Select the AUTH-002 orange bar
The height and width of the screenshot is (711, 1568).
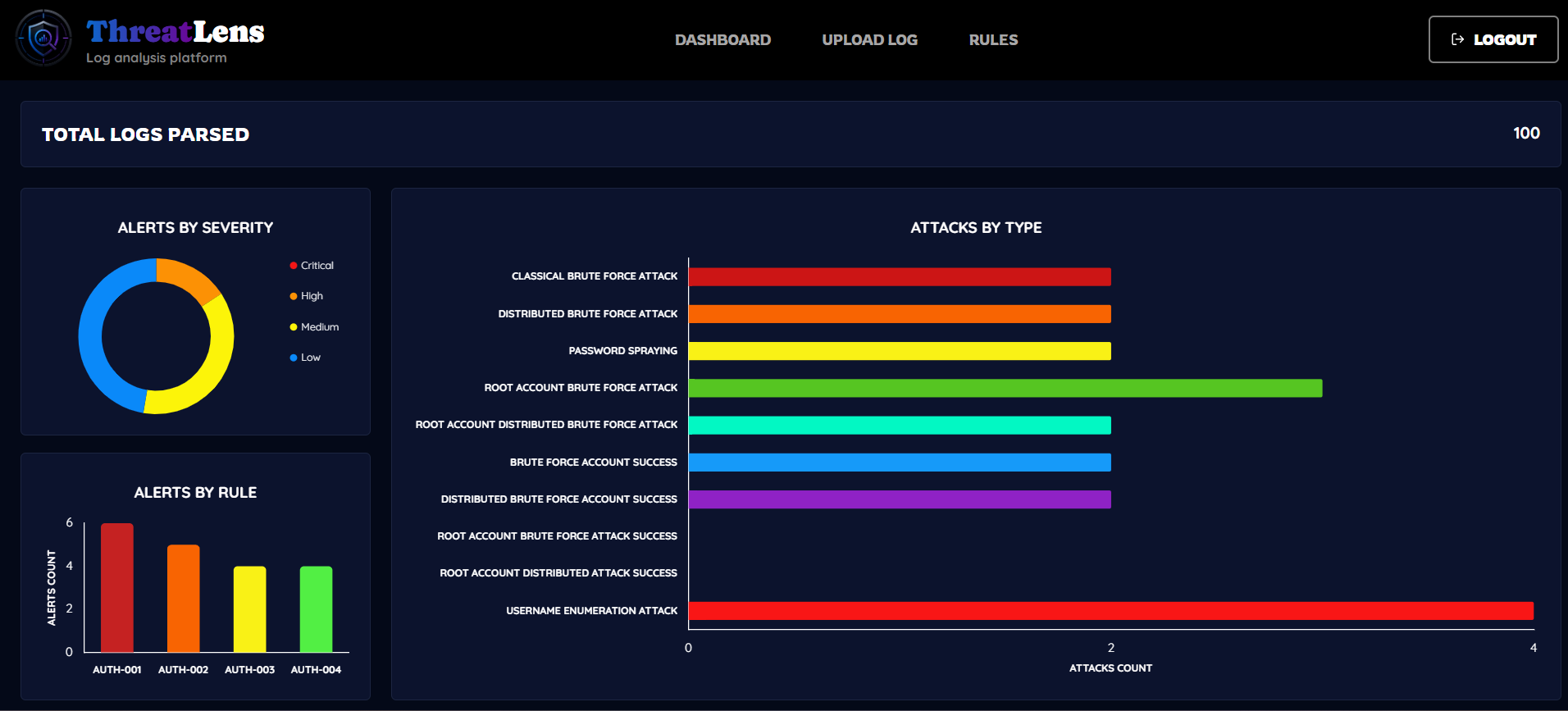tap(184, 599)
